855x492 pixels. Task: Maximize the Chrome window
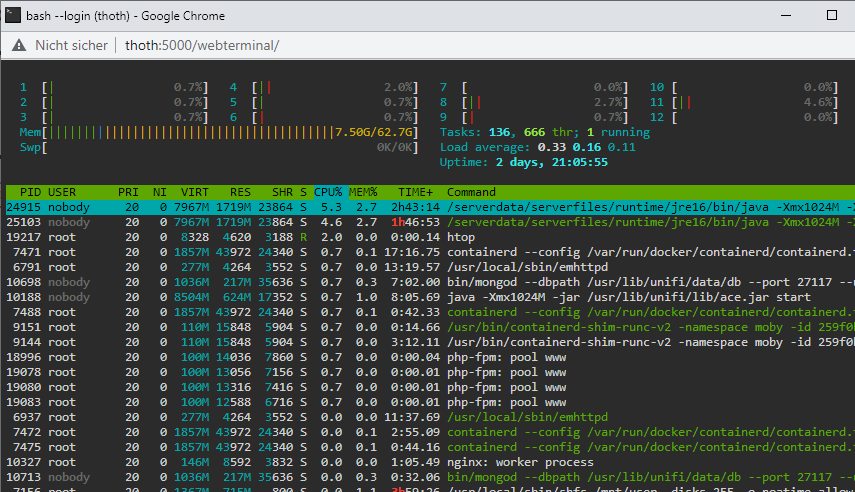point(832,15)
